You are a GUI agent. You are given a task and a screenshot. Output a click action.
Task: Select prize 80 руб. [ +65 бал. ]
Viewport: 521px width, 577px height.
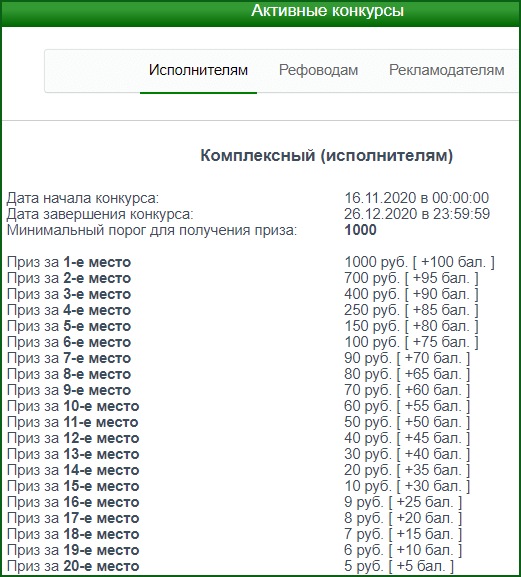(407, 374)
